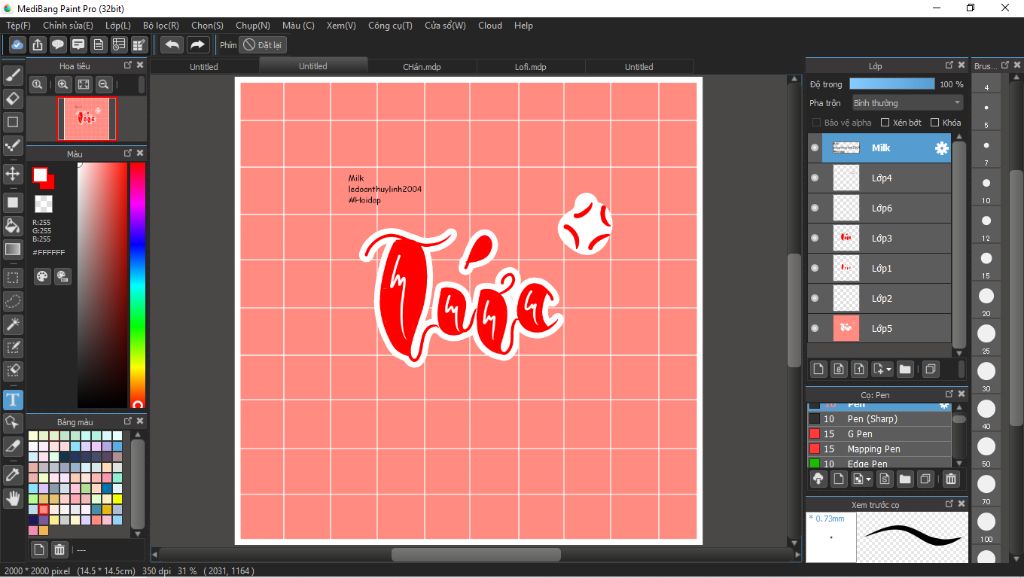
Task: Click the navigator canvas thumbnail
Action: [87, 119]
